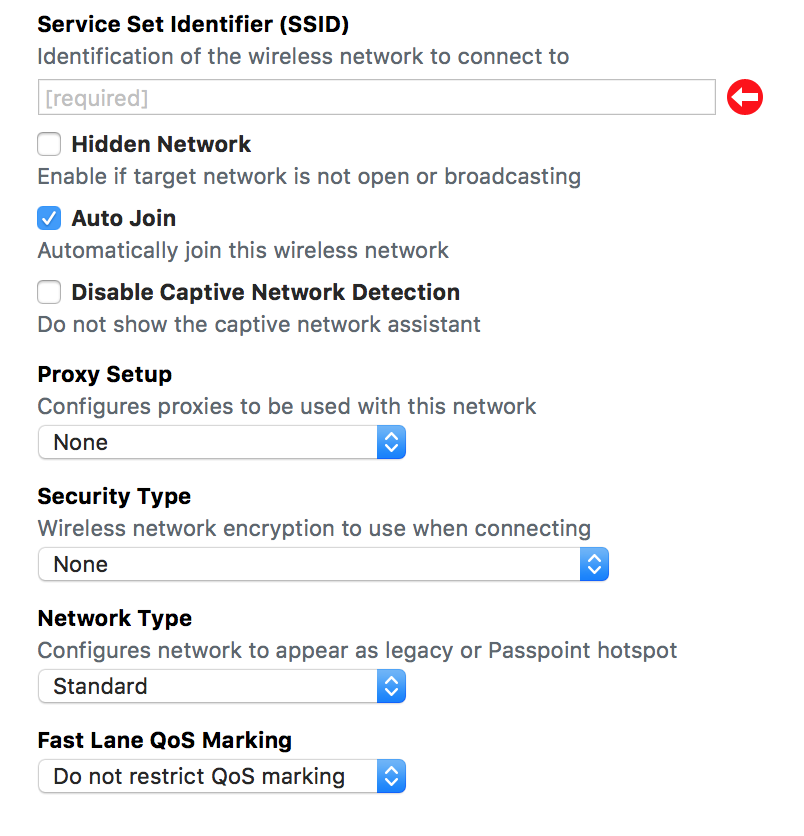Click the blue arrows on Proxy Setup popup
The image size is (804, 836).
click(392, 442)
